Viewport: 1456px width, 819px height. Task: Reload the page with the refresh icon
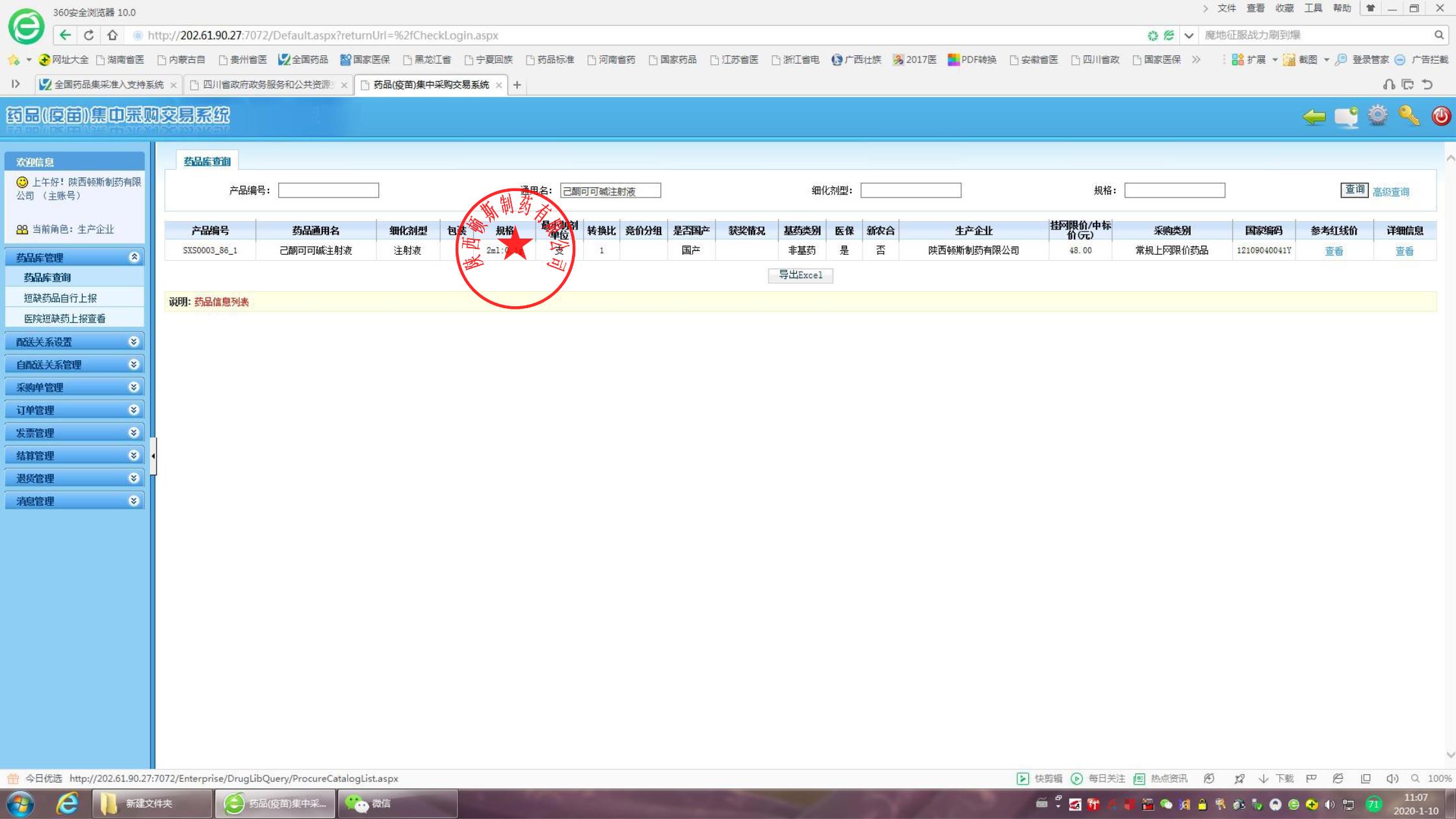tap(89, 35)
